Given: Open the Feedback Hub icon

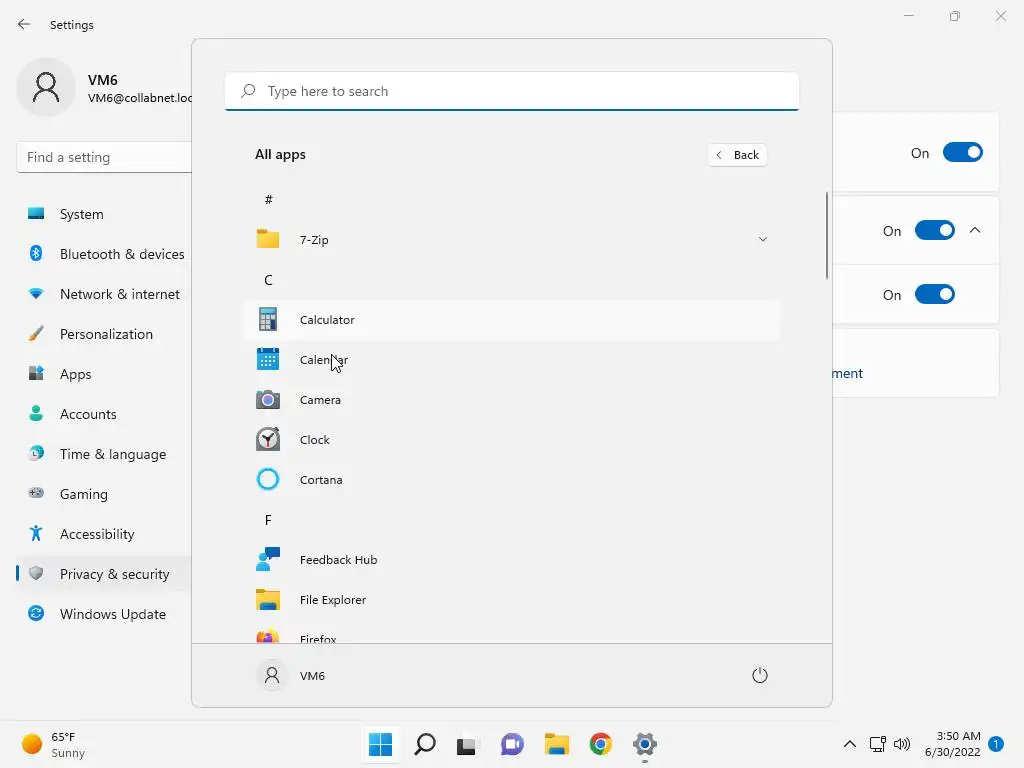Looking at the screenshot, I should 268,559.
